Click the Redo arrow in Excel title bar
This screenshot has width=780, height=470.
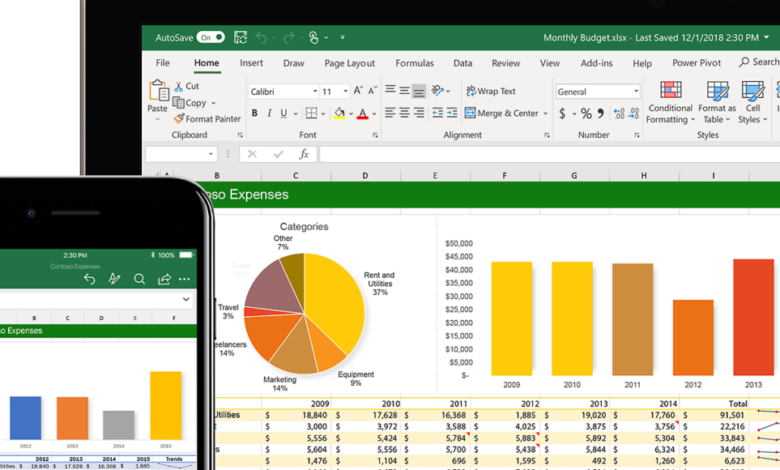(289, 37)
